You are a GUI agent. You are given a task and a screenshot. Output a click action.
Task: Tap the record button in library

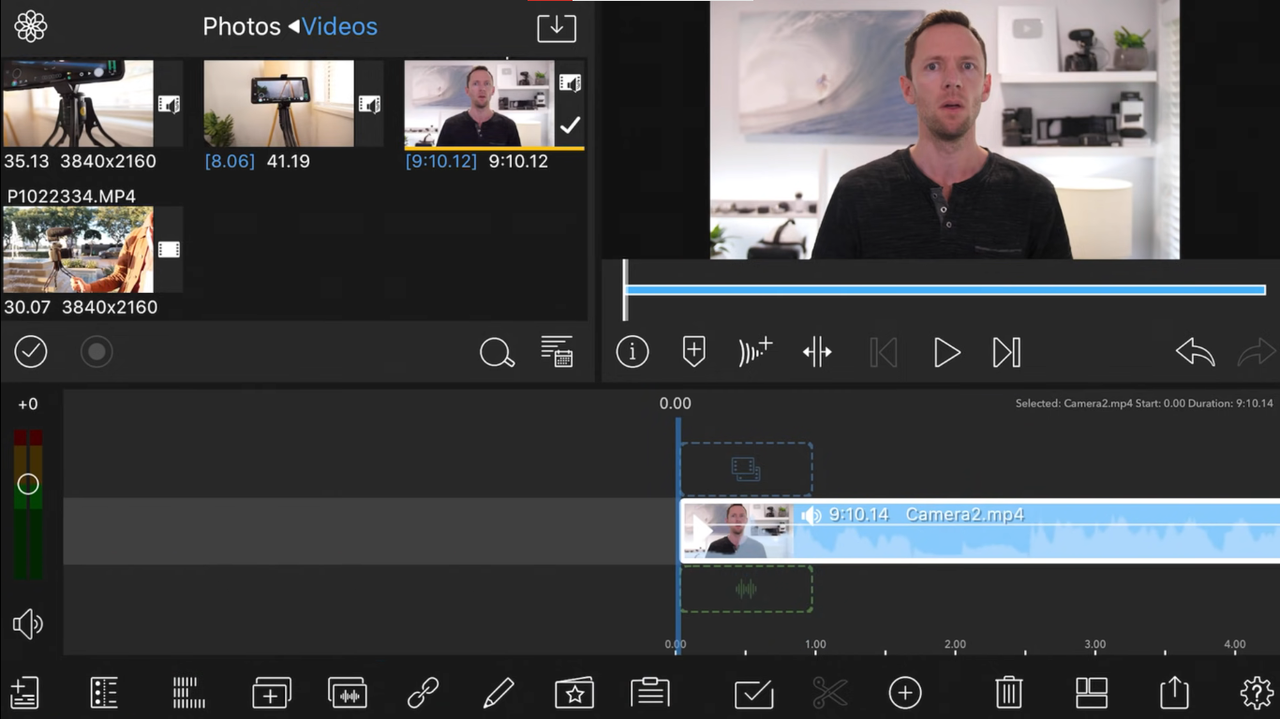click(96, 351)
